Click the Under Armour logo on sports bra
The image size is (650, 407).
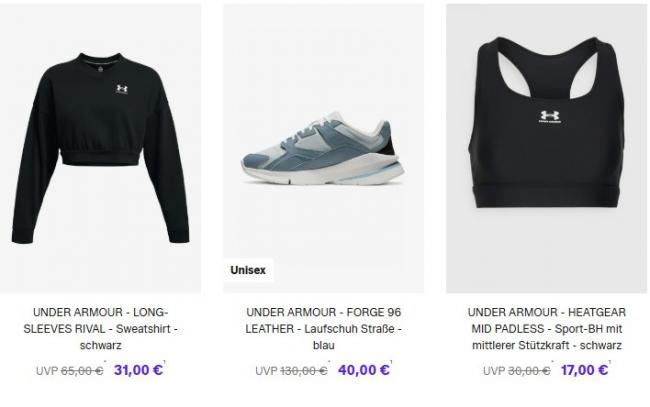tap(550, 116)
